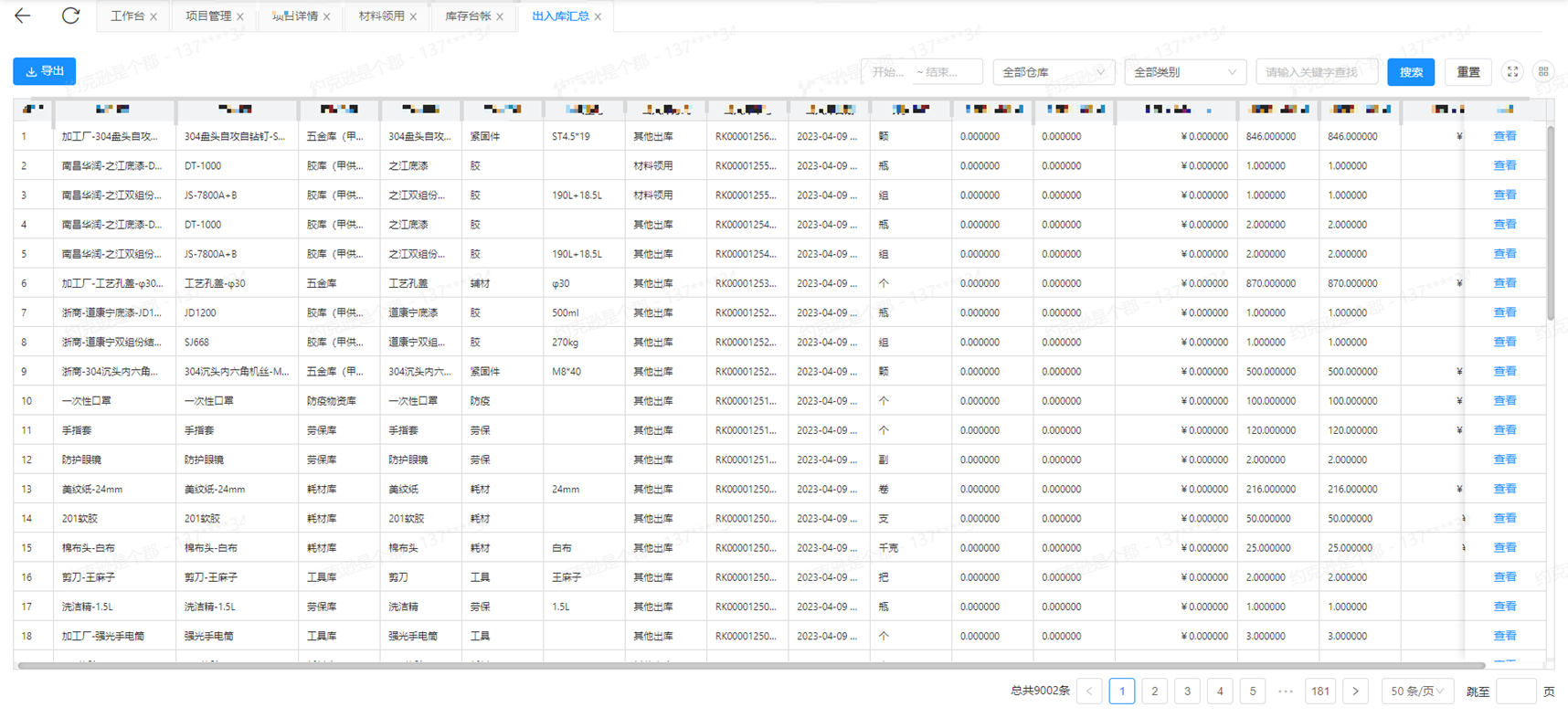Select the 出入库汇总 tab
This screenshot has height=718, width=1568.
tap(560, 16)
